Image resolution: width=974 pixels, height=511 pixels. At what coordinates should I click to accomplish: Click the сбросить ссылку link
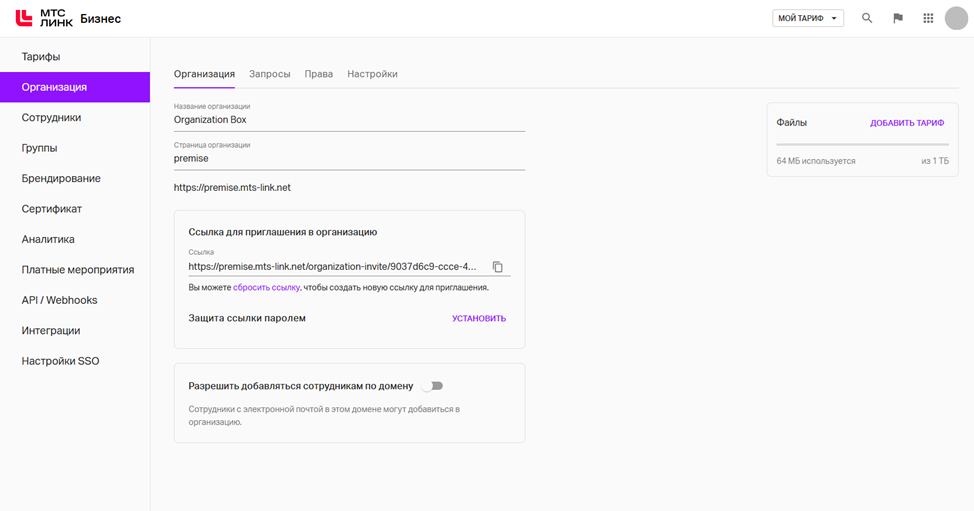coord(266,287)
